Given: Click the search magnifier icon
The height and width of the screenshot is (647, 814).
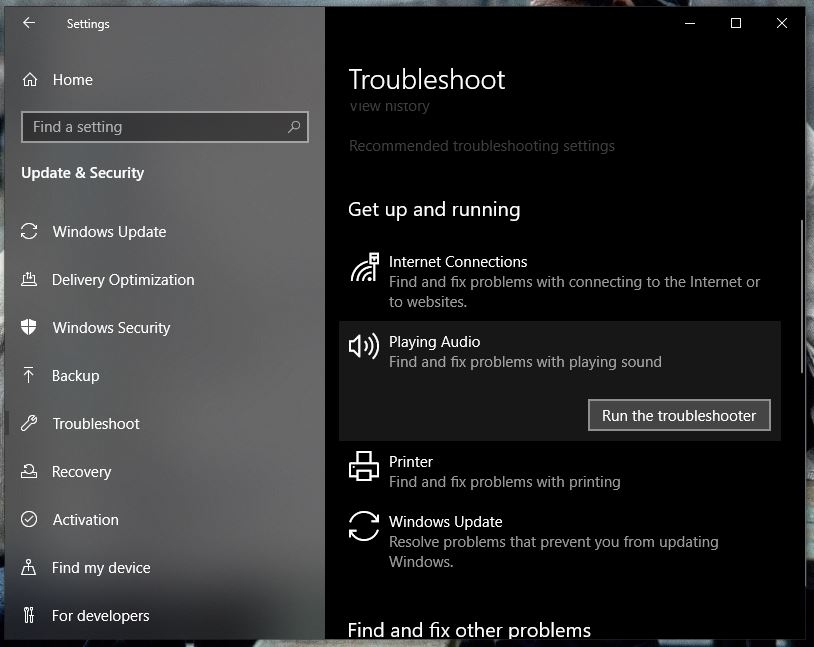Looking at the screenshot, I should click(x=294, y=127).
